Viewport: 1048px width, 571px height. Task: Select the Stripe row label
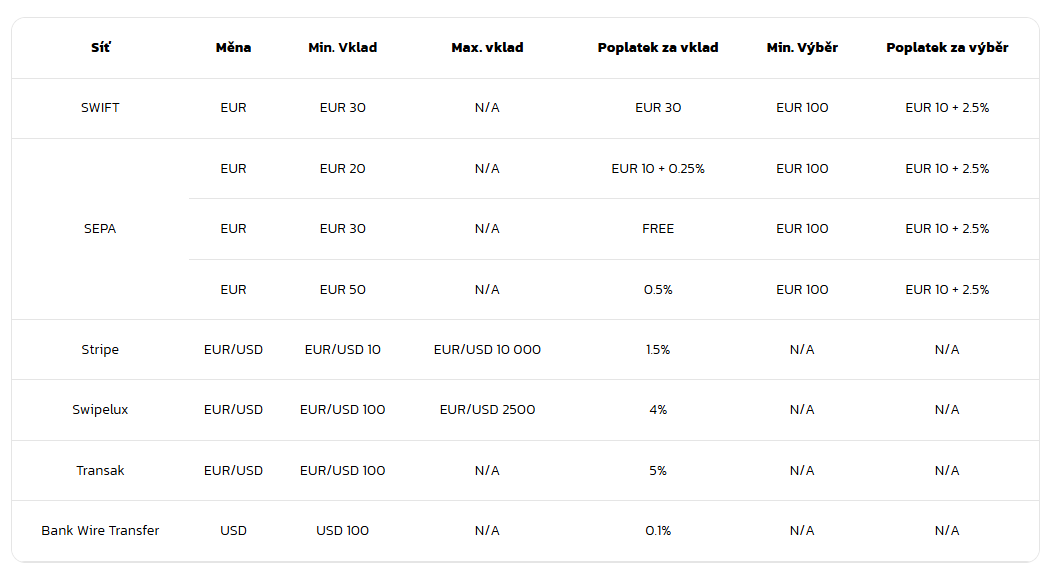tap(100, 350)
